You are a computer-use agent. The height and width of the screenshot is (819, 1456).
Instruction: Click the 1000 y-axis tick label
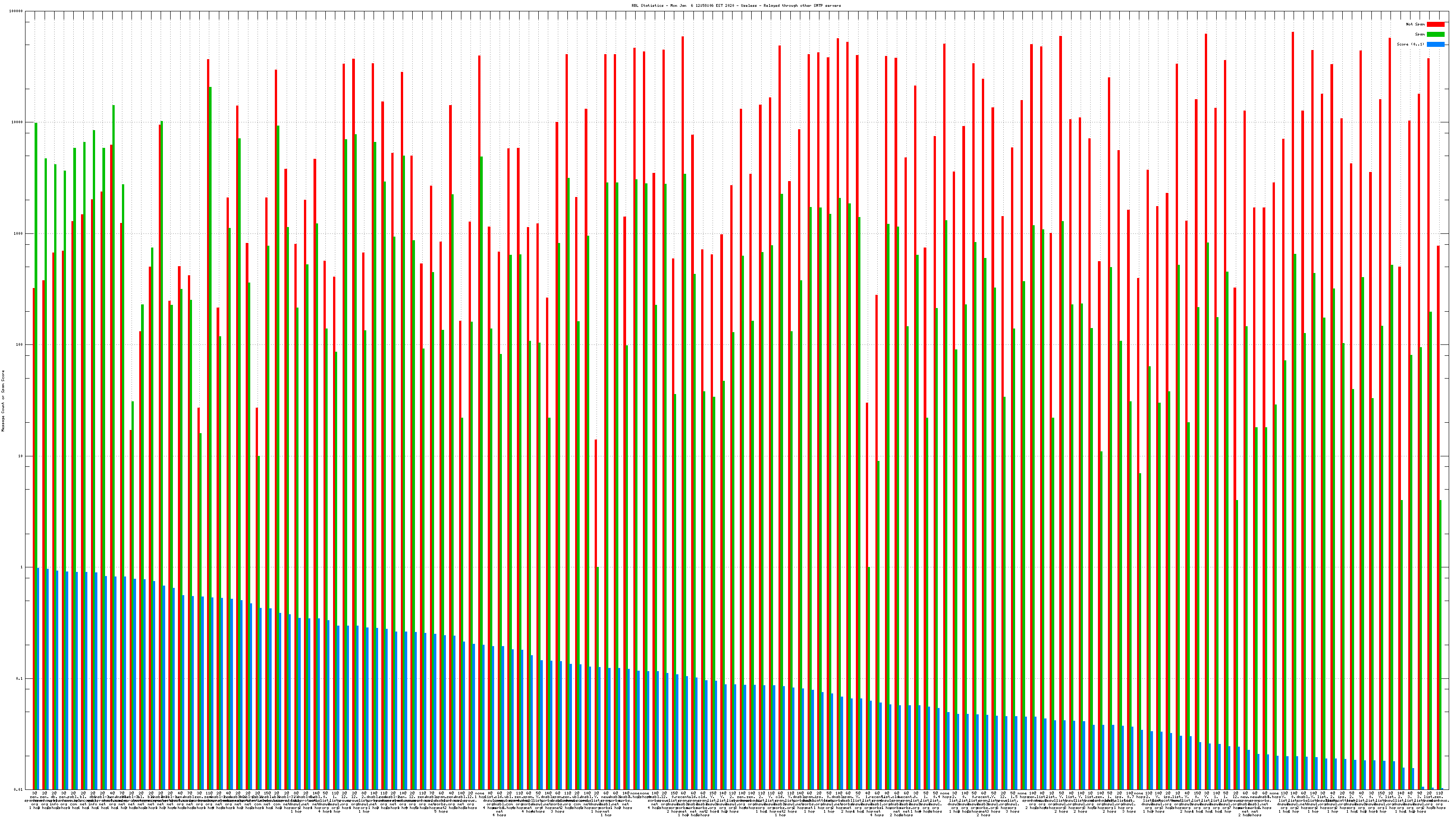click(18, 234)
